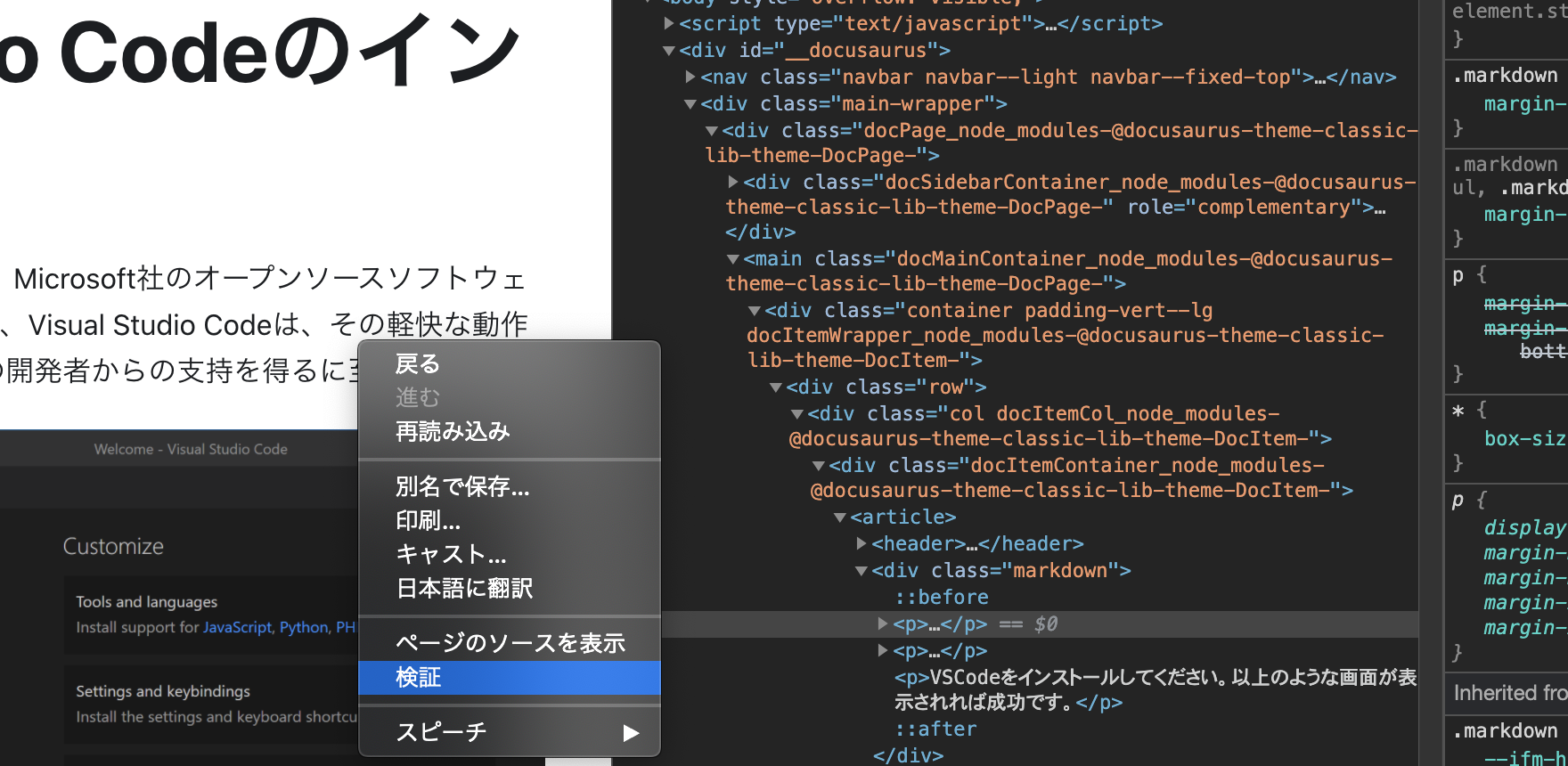This screenshot has height=766, width=1568.
Task: Expand the nav navbar element triangle
Action: (x=690, y=77)
